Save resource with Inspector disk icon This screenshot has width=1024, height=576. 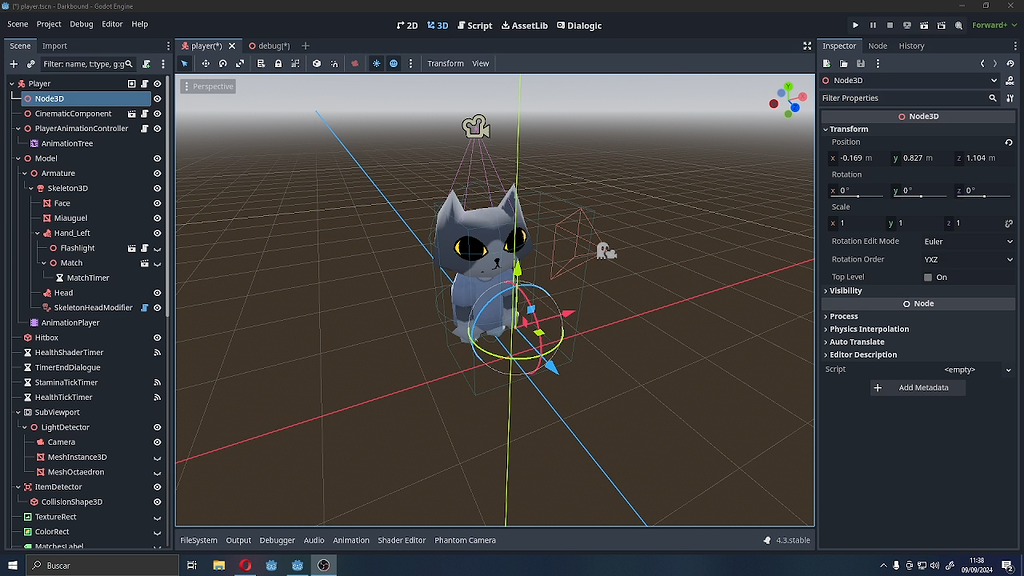[861, 63]
